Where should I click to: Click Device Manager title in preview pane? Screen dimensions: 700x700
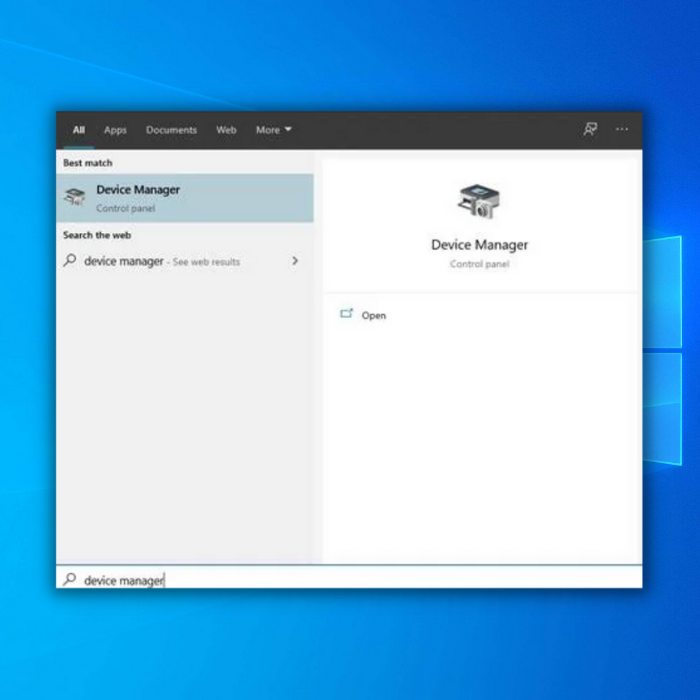point(479,245)
